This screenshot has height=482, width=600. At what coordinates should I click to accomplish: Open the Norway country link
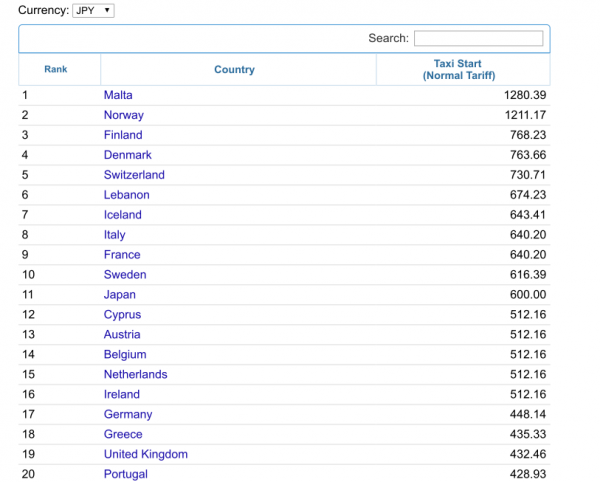(x=124, y=115)
